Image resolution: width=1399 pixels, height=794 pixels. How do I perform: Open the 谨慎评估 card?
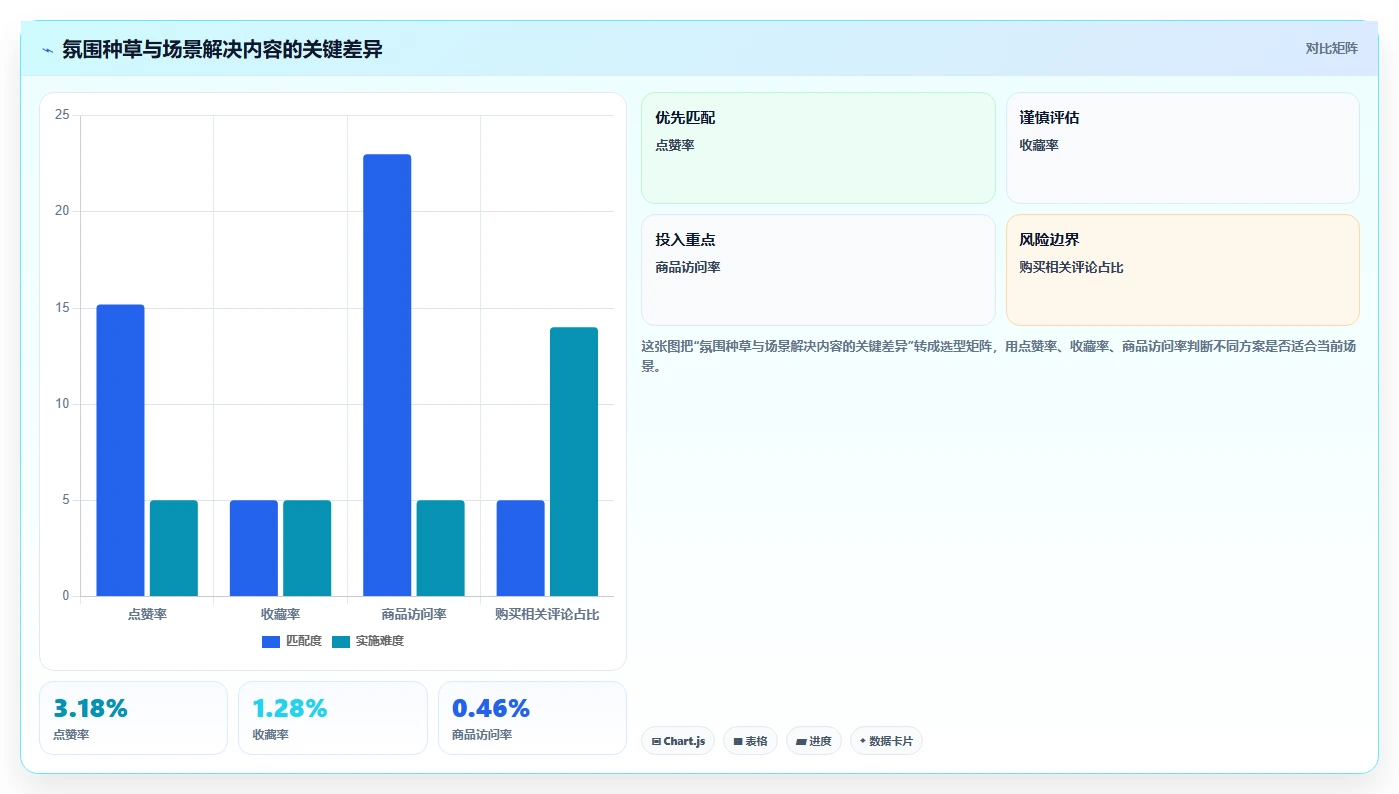click(1182, 148)
